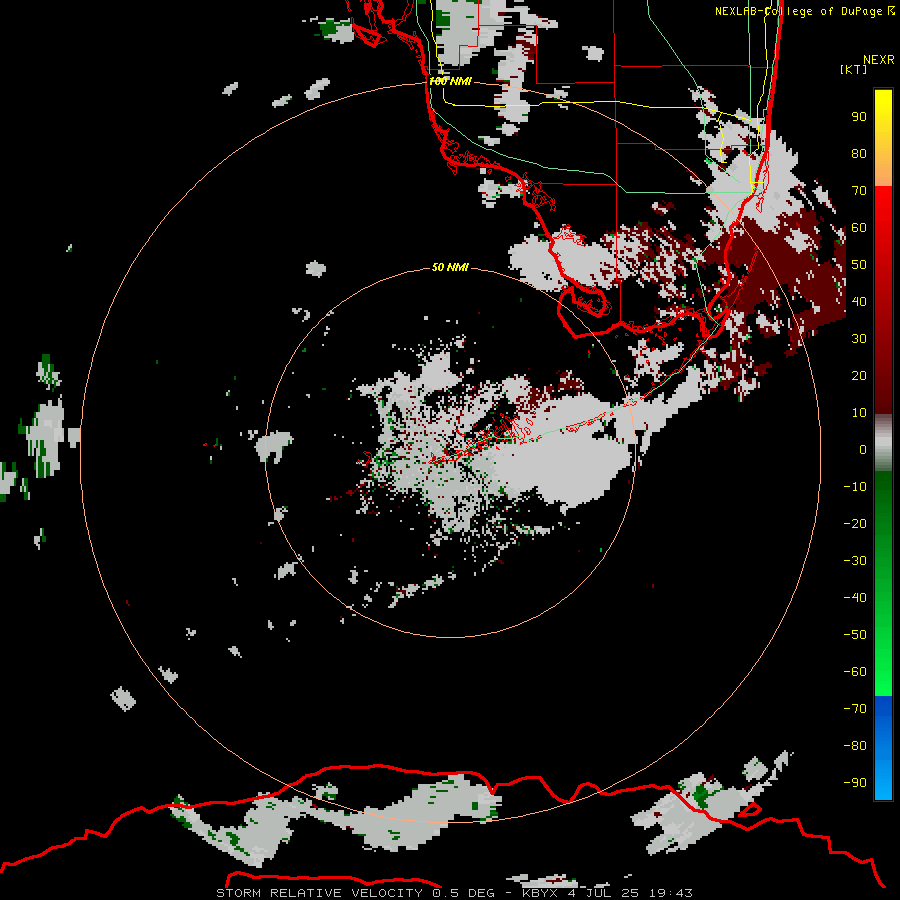Image resolution: width=900 pixels, height=900 pixels.
Task: Click the -30 scale label
Action: pyautogui.click(x=855, y=561)
